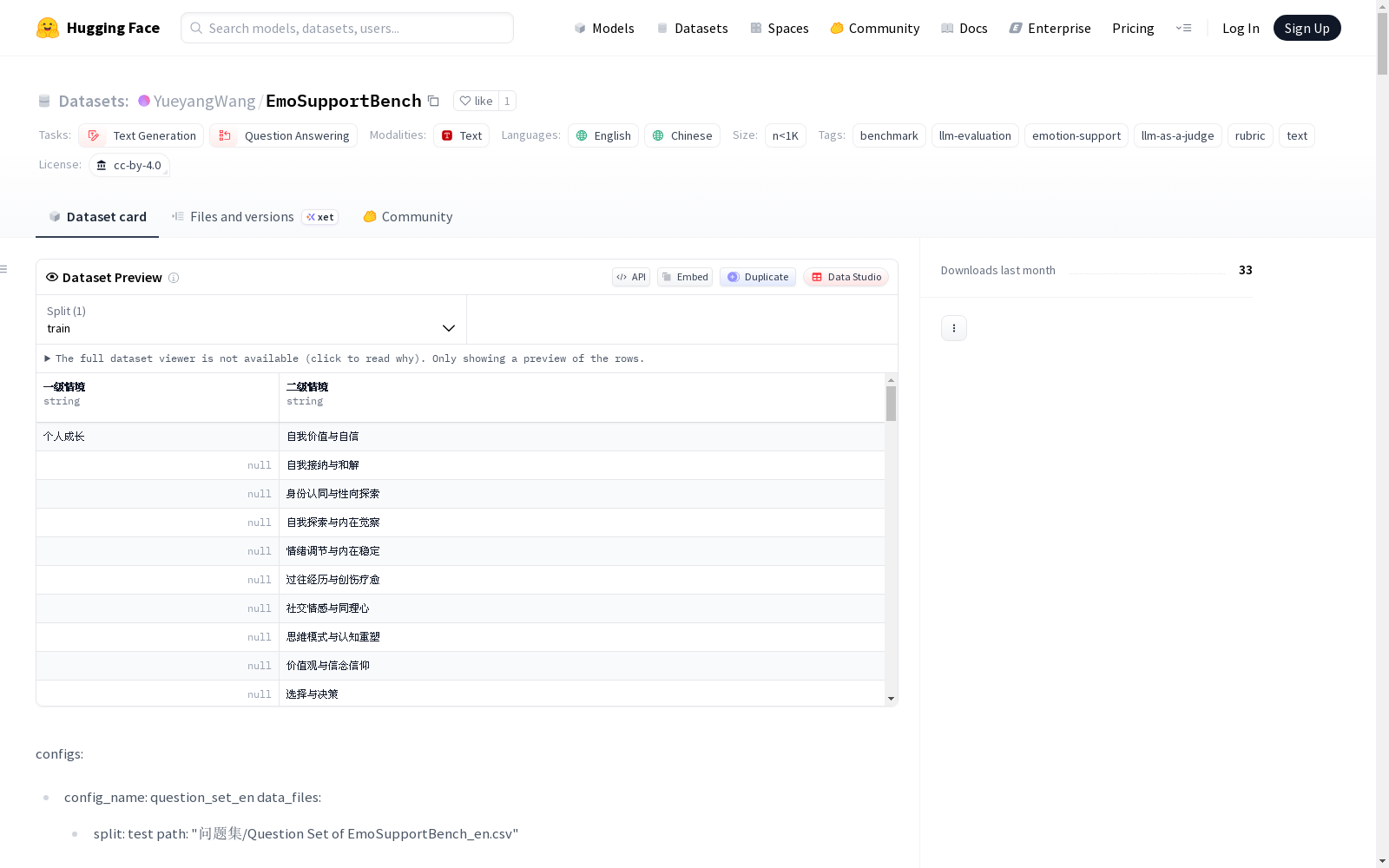1389x868 pixels.
Task: Click the Question Answering task icon
Action: tap(225, 135)
